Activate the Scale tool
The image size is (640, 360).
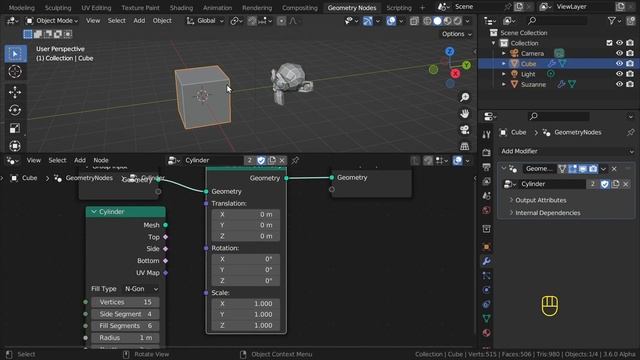(x=15, y=128)
